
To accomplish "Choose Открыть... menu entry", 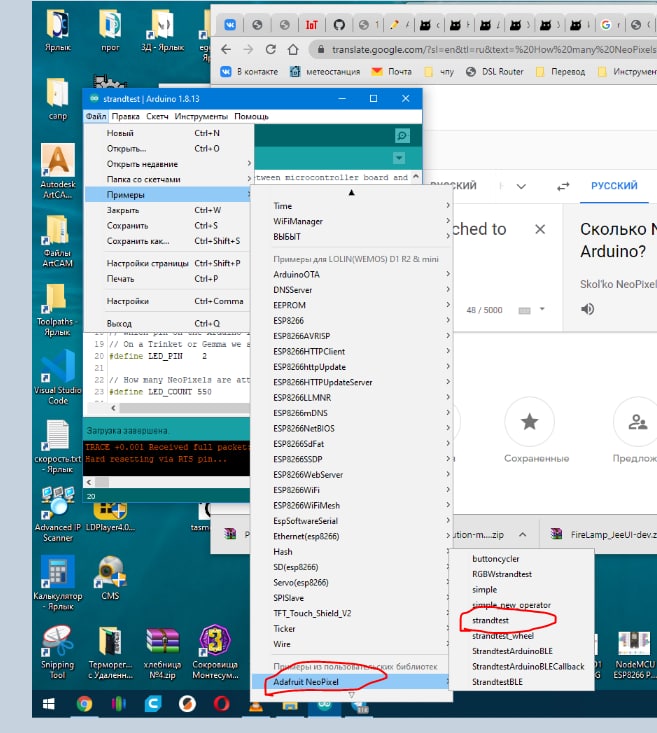I will [x=168, y=149].
